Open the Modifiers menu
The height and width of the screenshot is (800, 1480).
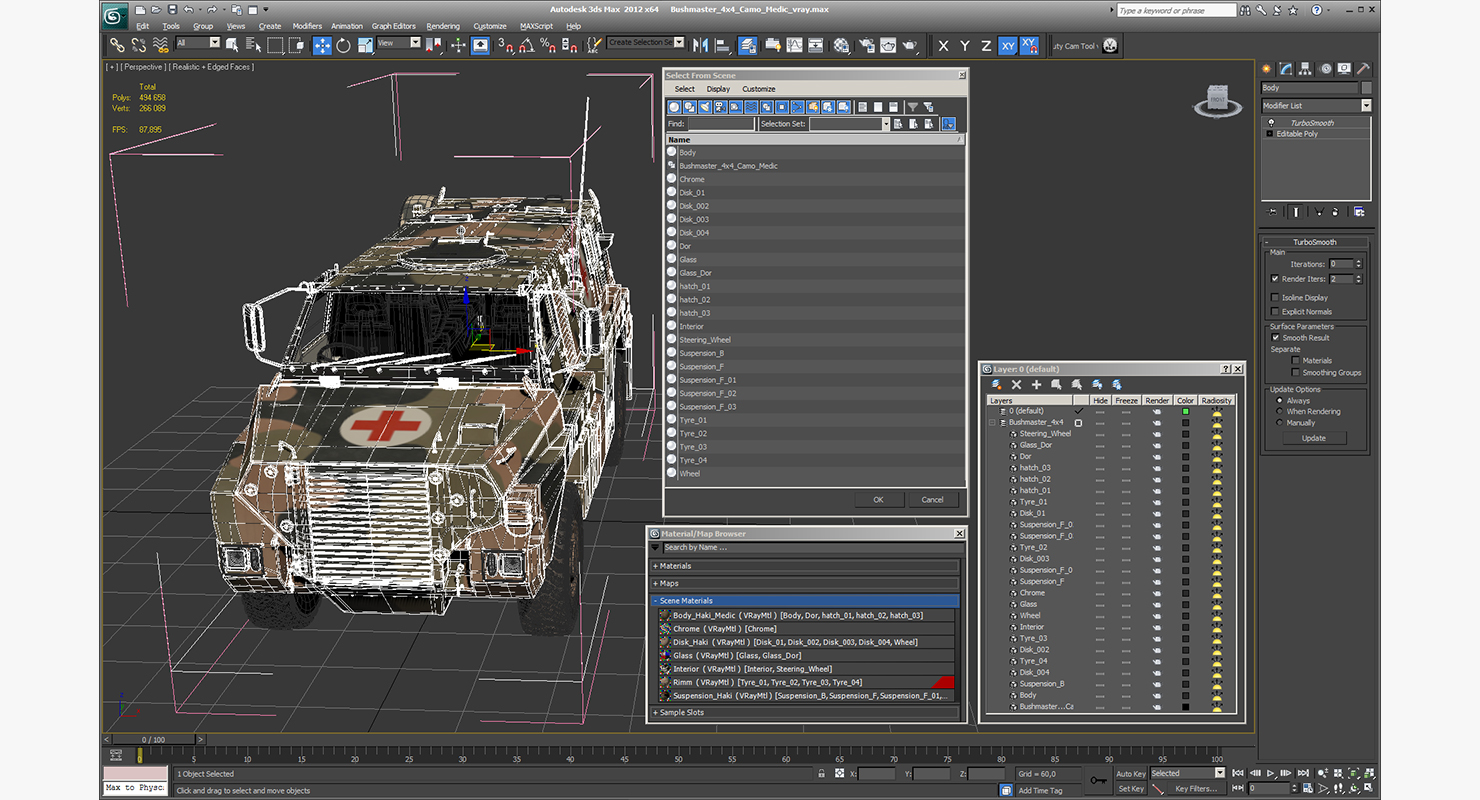point(307,26)
